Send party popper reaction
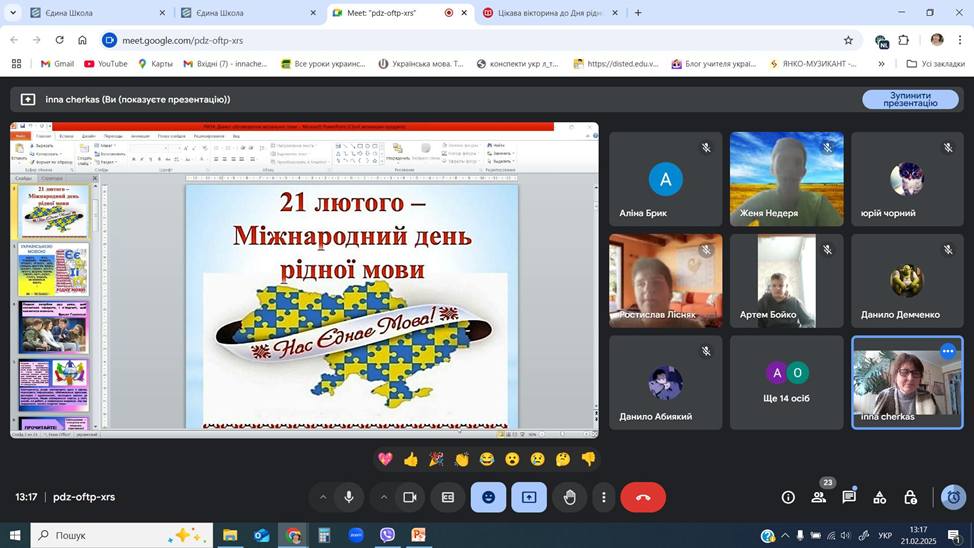 pos(436,459)
